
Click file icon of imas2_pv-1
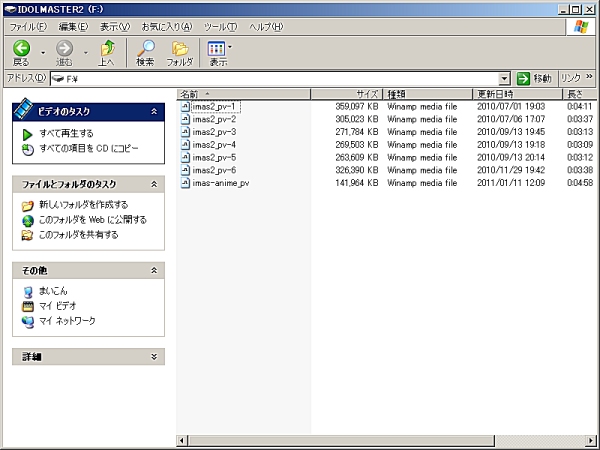click(185, 106)
